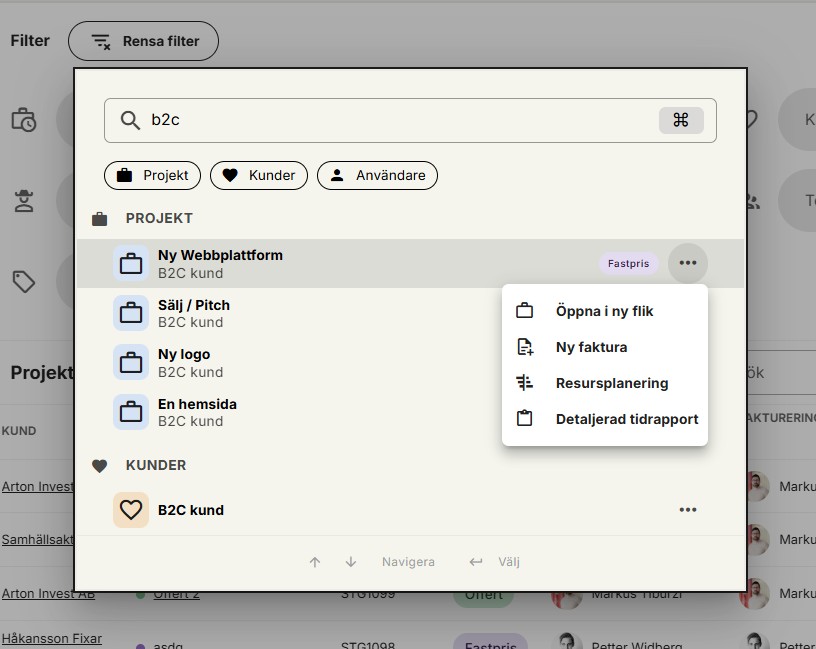Screen dimensions: 816x649
Task: Click into the search field containing b2c
Action: point(400,120)
